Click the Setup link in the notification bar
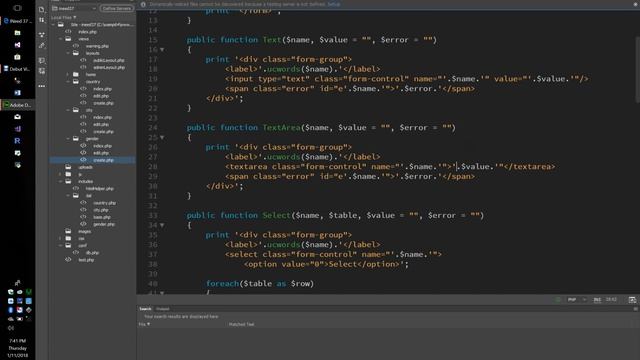Viewport: 640px width, 360px height. pos(333,4)
